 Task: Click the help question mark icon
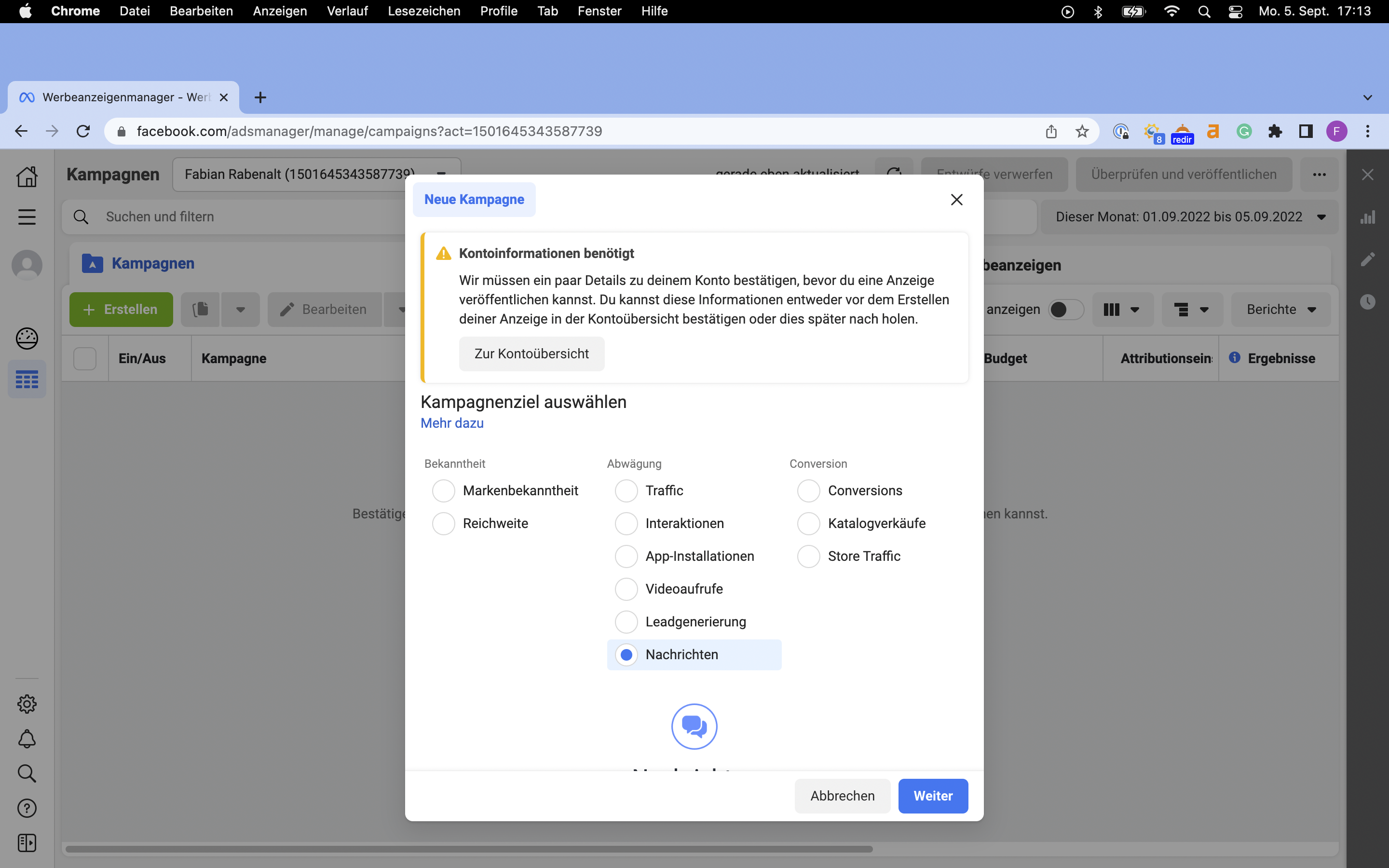(x=27, y=808)
